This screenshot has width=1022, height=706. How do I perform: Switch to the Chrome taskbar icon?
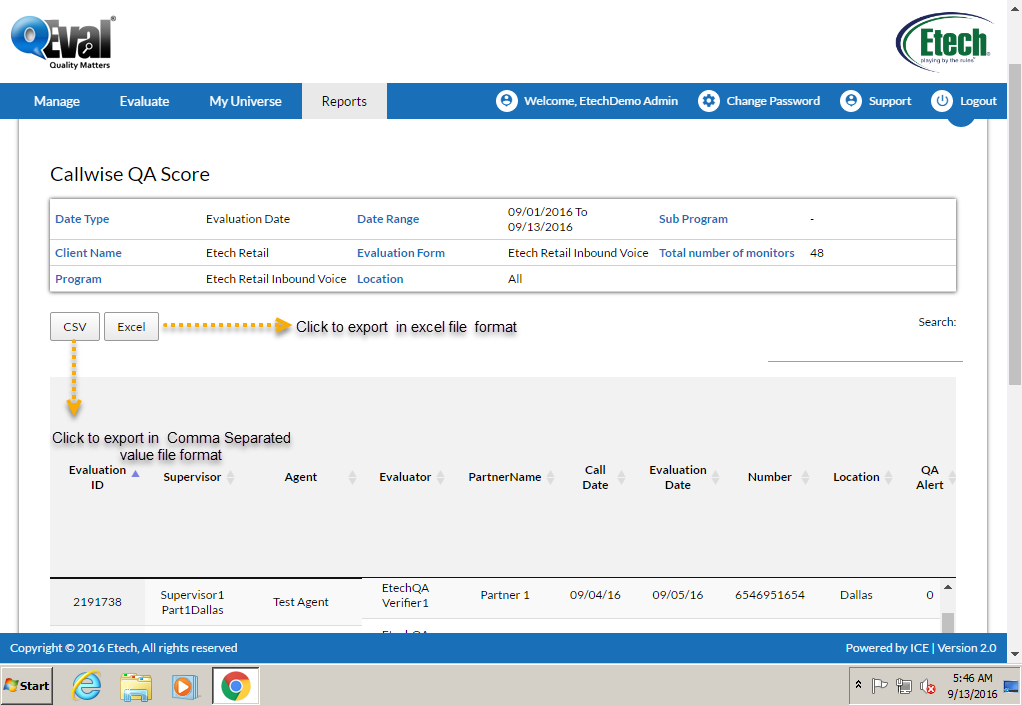pos(235,686)
